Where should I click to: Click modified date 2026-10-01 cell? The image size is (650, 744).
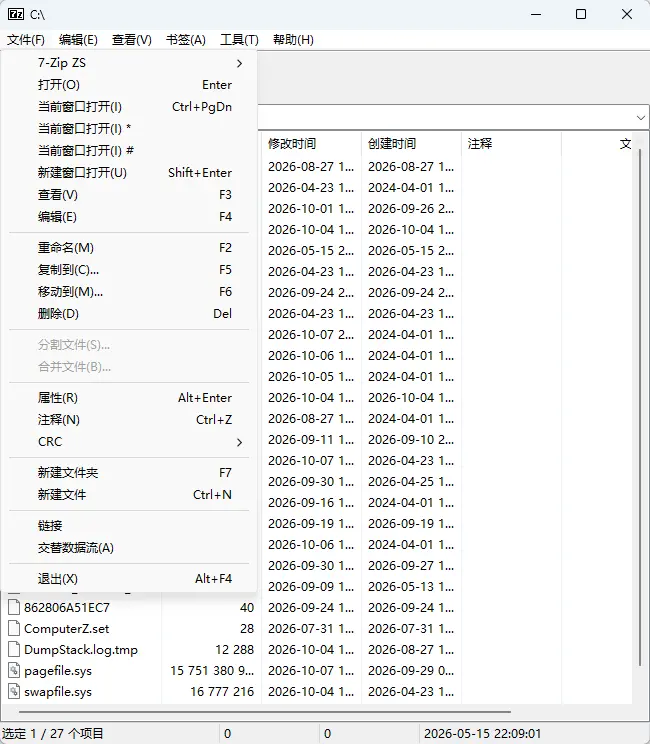(x=311, y=209)
